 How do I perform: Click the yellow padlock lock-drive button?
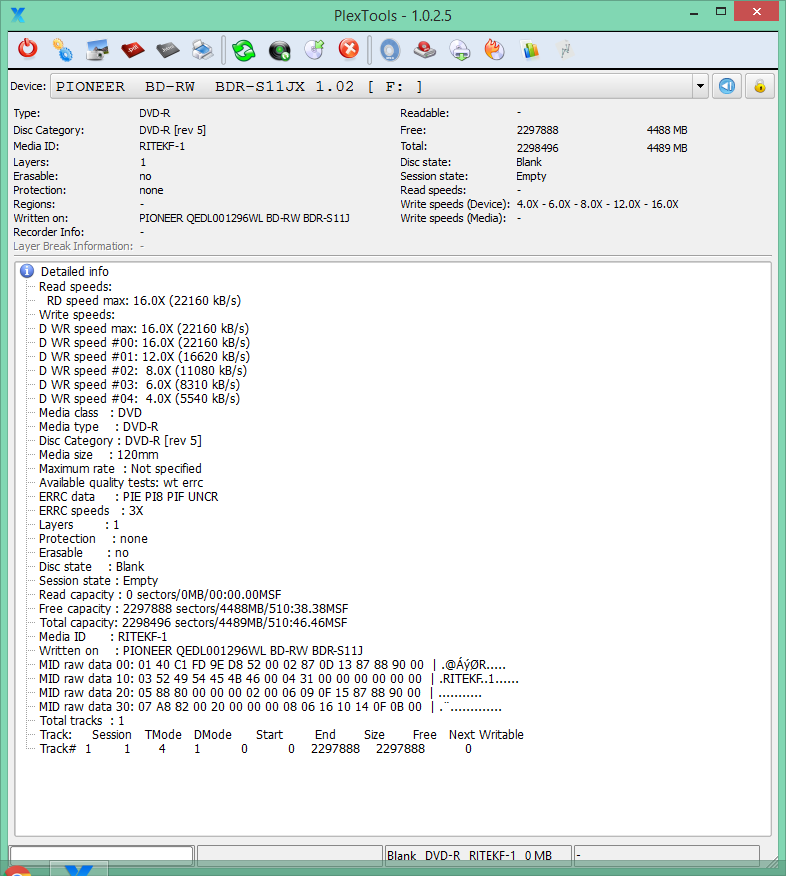pyautogui.click(x=760, y=86)
